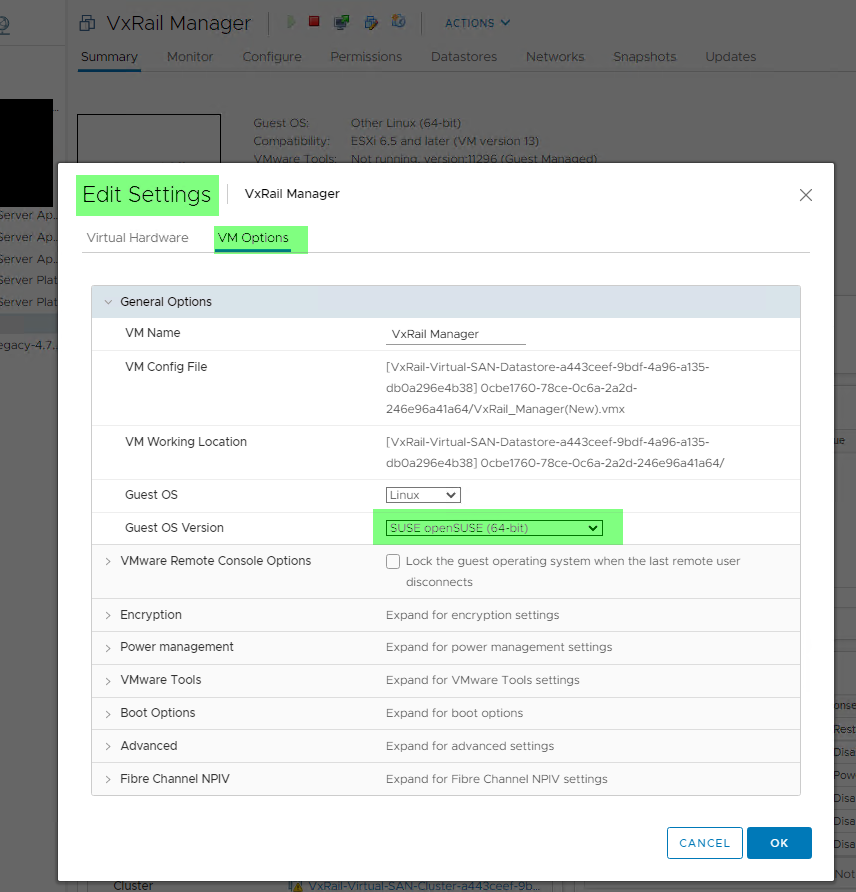The height and width of the screenshot is (892, 856).
Task: Click the 'Other Linux (64-bit)' Guest OS value
Action: (406, 123)
